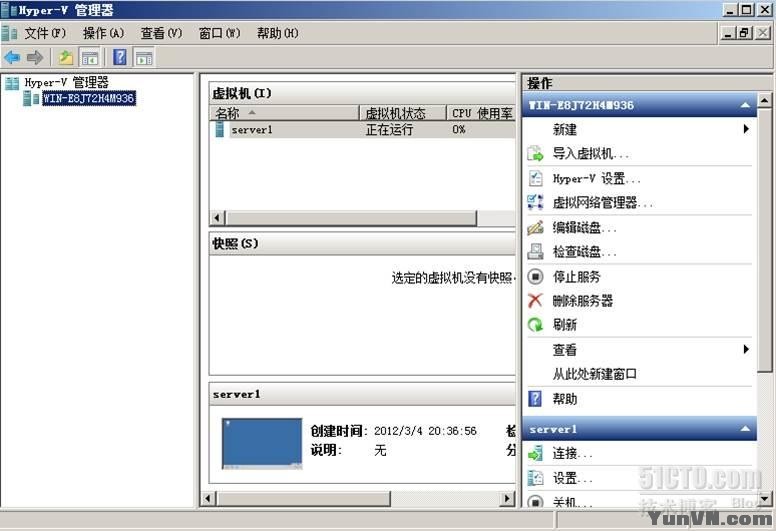Open Hyper-V 设置... action
This screenshot has width=776, height=531.
(x=597, y=178)
